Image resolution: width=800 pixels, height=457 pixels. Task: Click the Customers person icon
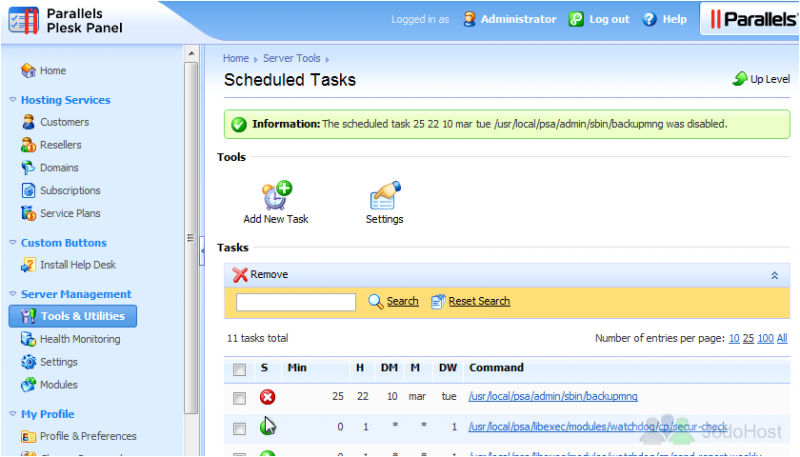tap(28, 122)
